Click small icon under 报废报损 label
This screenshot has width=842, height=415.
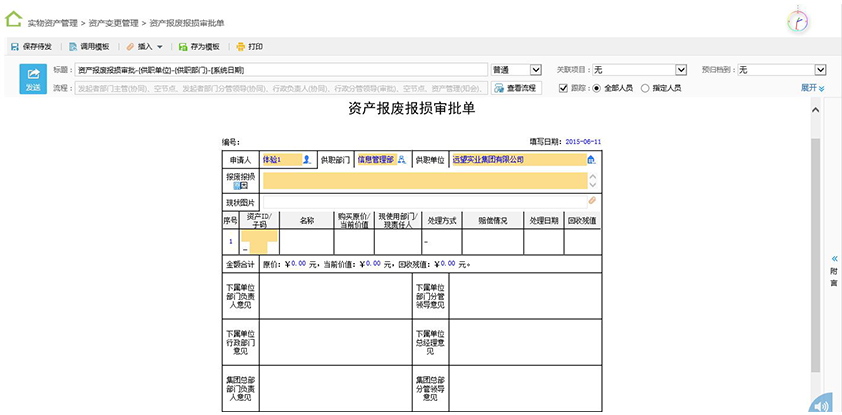pos(240,186)
